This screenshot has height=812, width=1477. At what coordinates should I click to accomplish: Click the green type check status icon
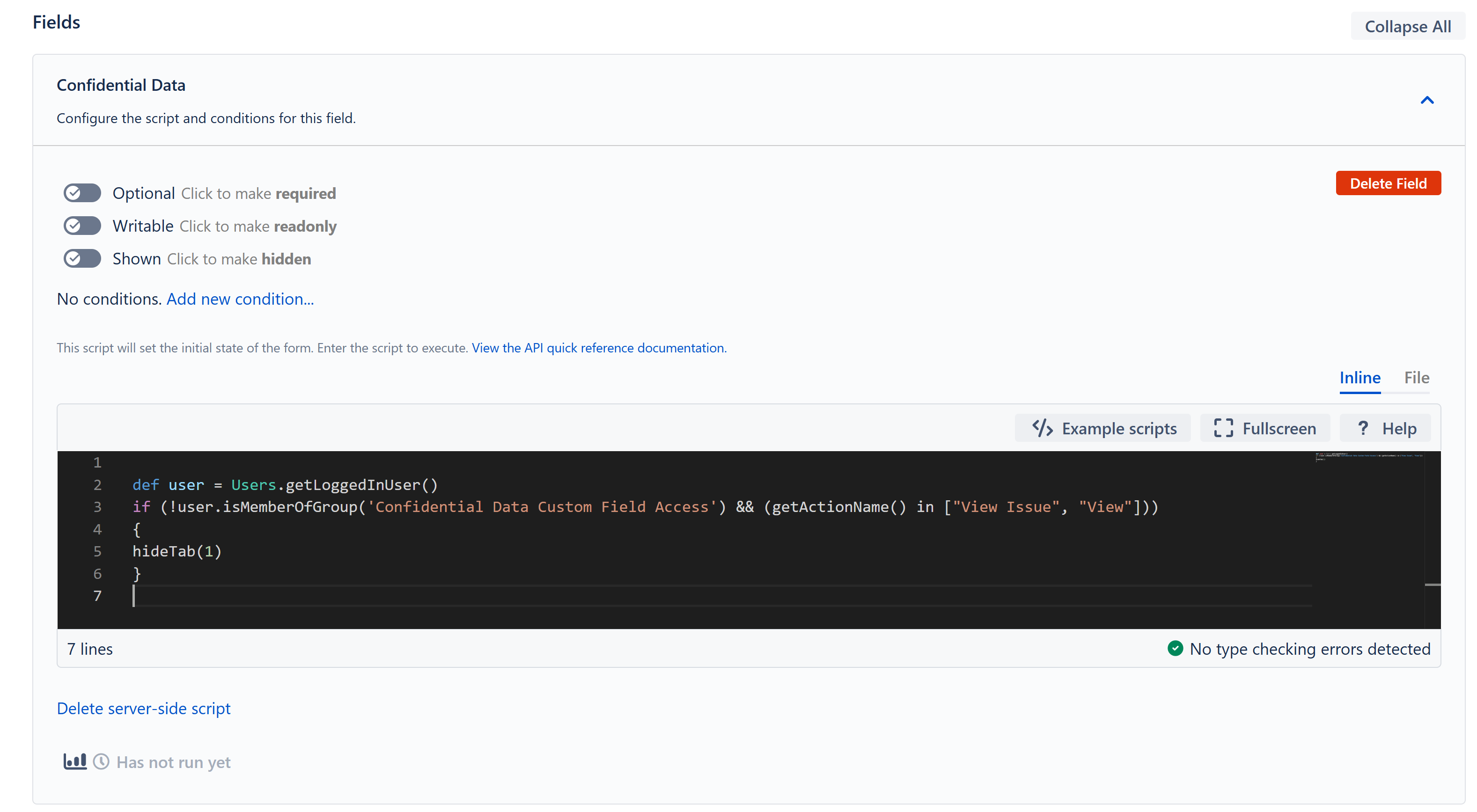(x=1176, y=649)
